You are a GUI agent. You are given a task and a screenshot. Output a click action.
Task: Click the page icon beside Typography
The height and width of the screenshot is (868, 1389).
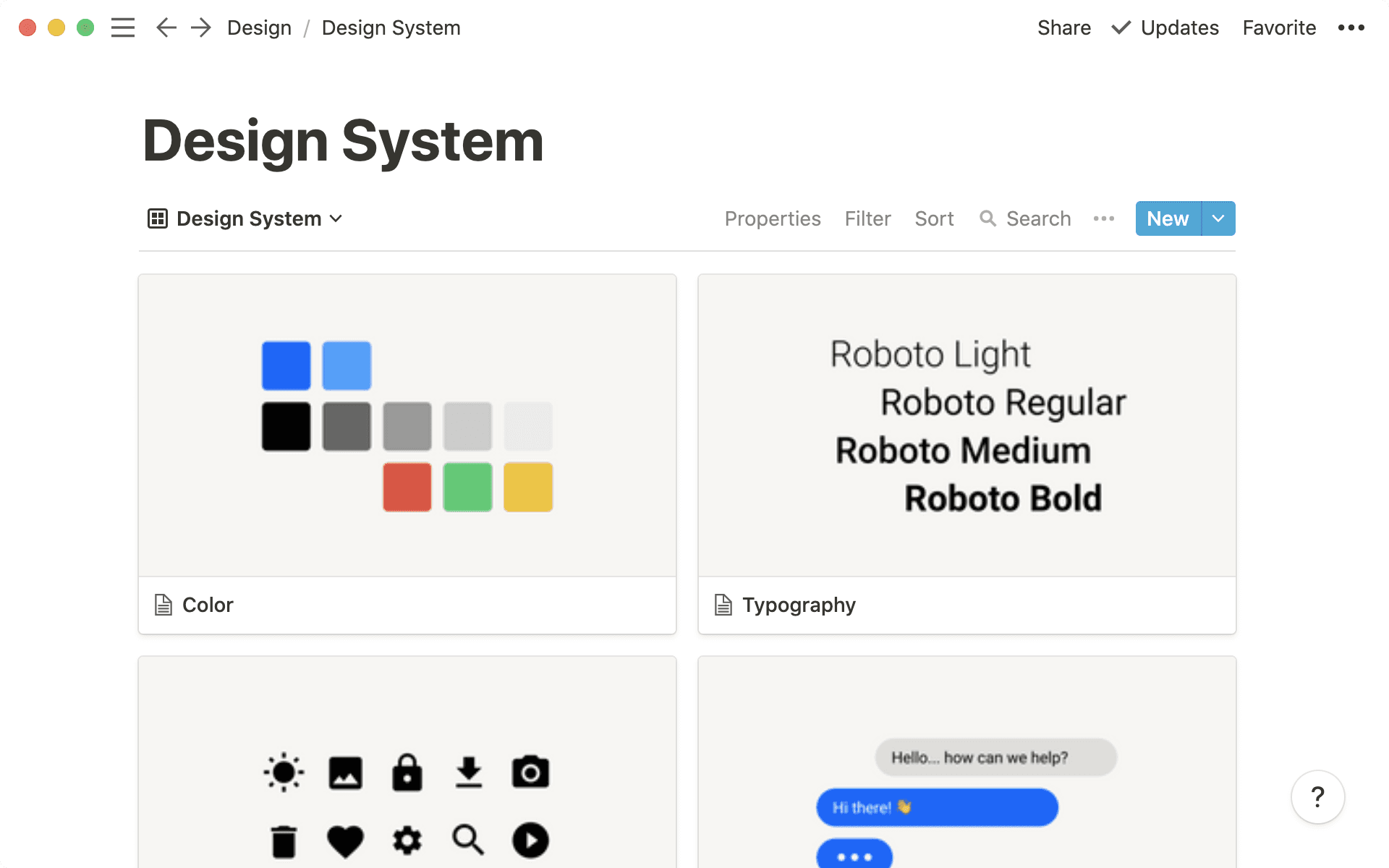(x=723, y=605)
